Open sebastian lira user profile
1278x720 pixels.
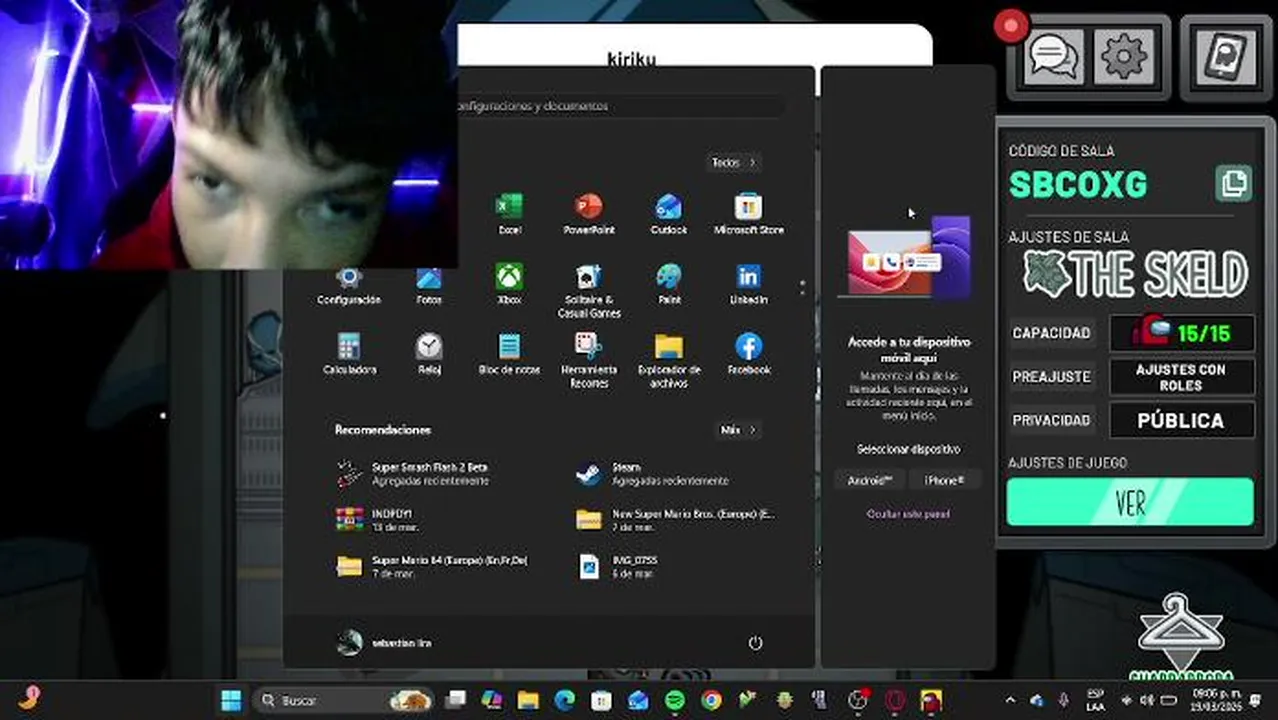click(x=385, y=643)
